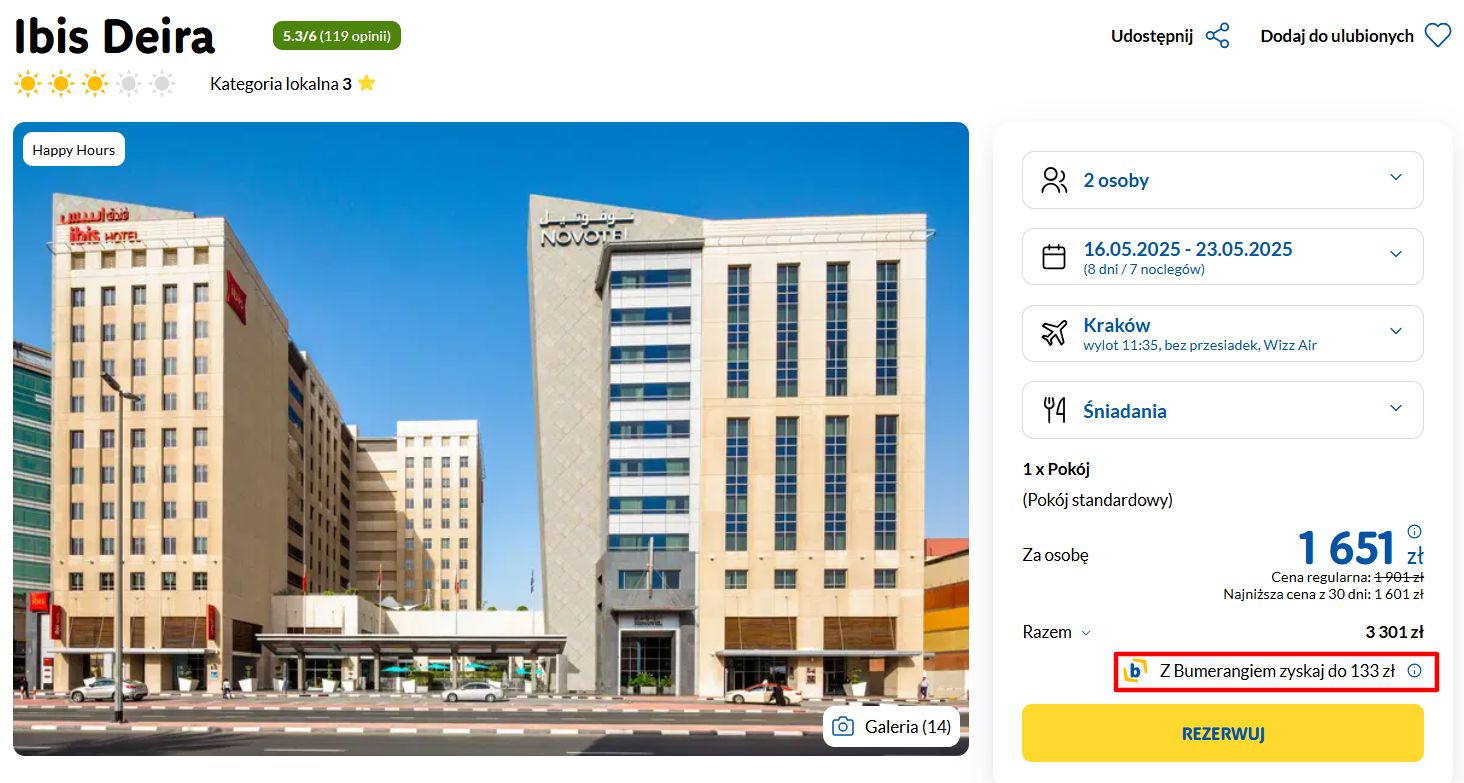Screen dimensions: 1464x783
Task: Click the cutlery icon by Śniadania
Action: coord(1054,410)
